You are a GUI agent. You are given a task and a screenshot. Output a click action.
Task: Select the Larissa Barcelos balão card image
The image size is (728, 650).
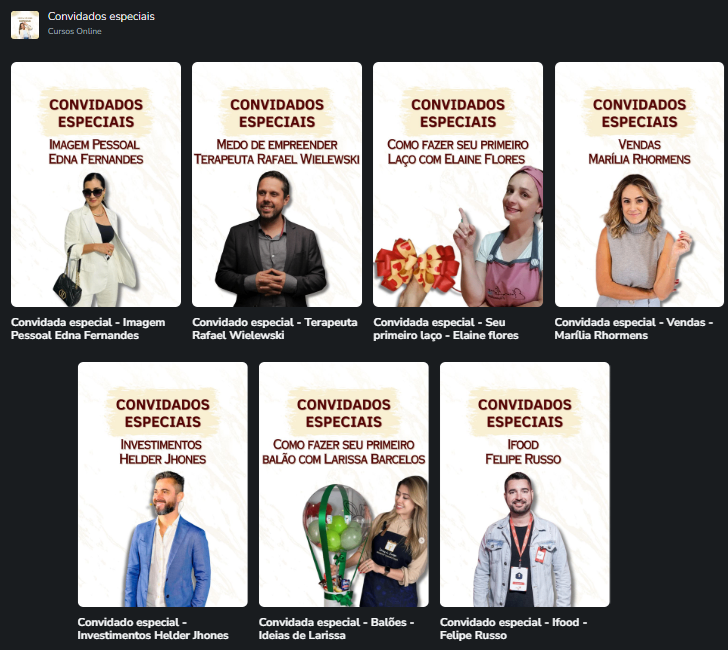coord(344,484)
